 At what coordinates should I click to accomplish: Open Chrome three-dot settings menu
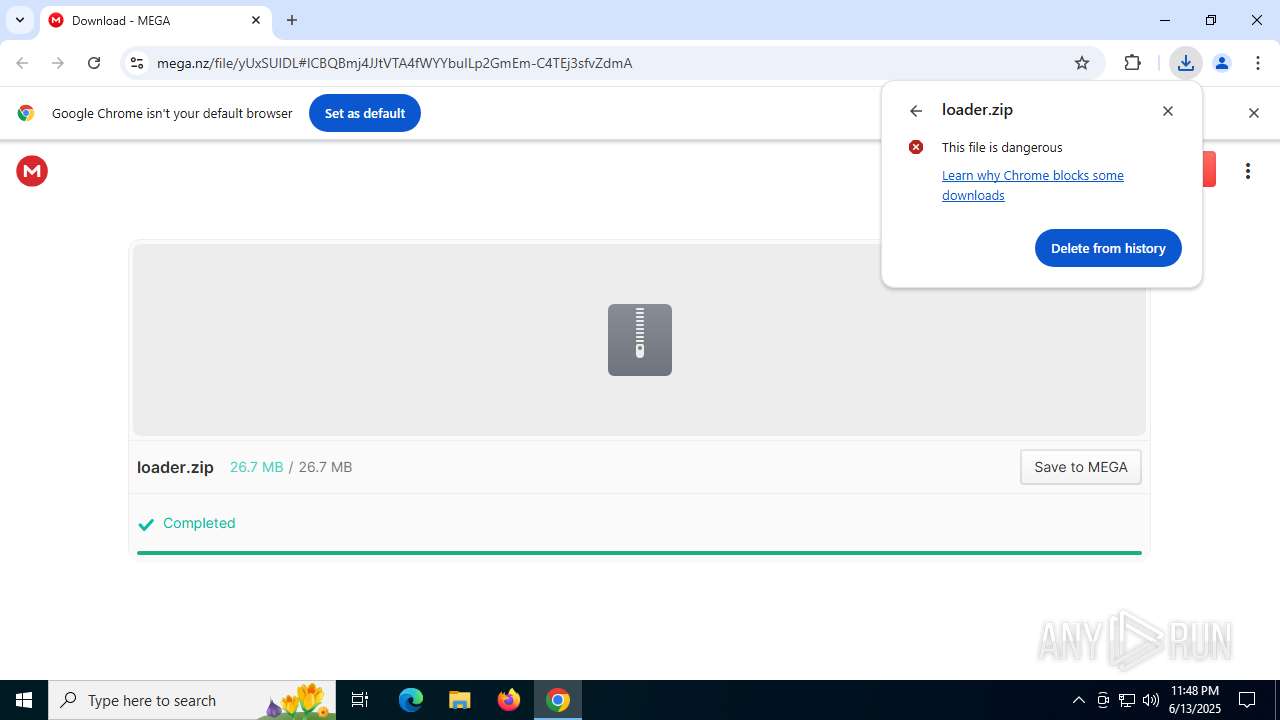(x=1257, y=63)
